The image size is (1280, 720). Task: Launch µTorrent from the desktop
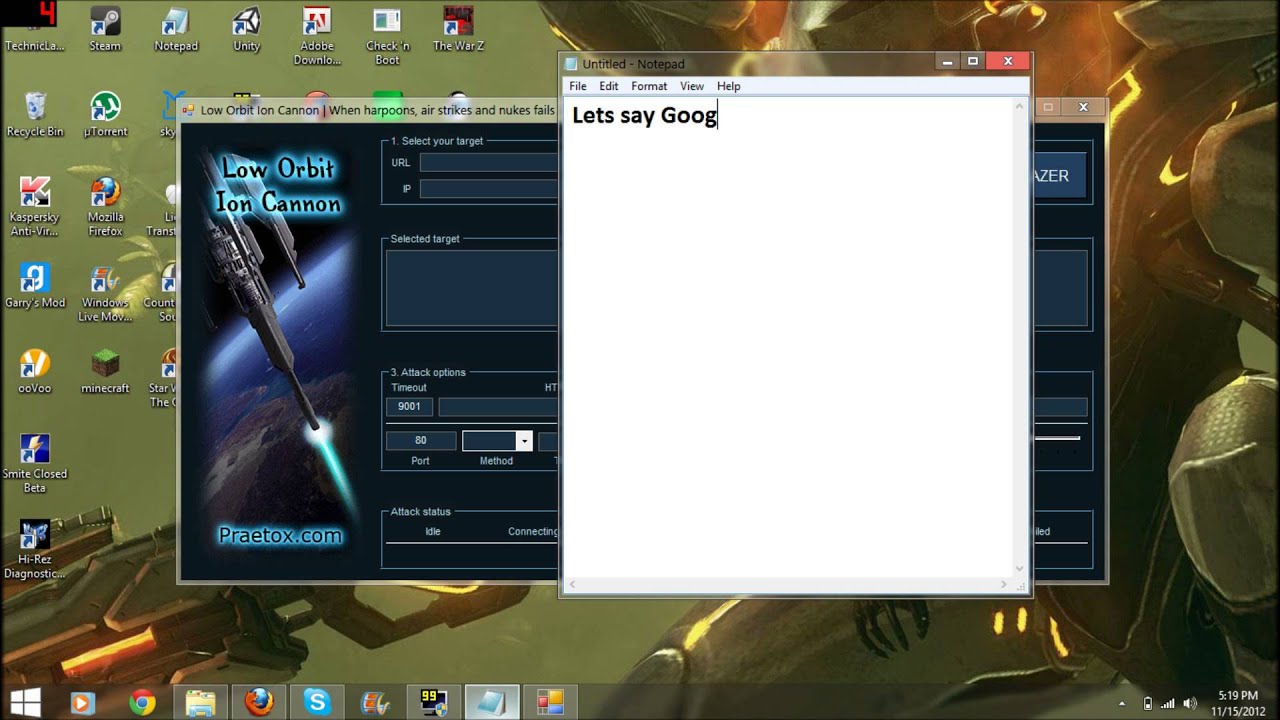[x=105, y=114]
